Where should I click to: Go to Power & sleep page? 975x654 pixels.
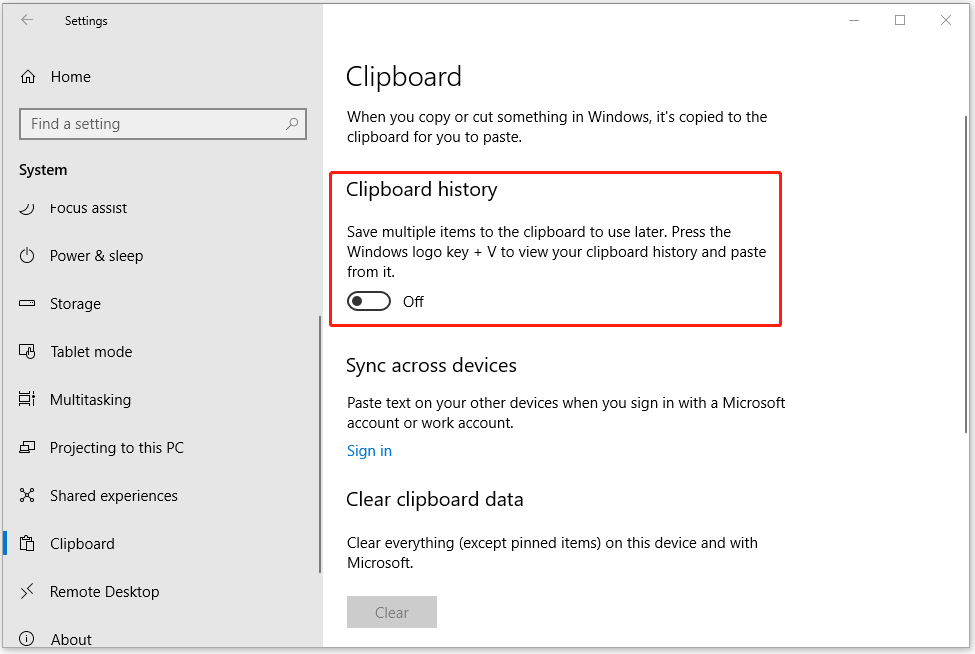(x=96, y=256)
